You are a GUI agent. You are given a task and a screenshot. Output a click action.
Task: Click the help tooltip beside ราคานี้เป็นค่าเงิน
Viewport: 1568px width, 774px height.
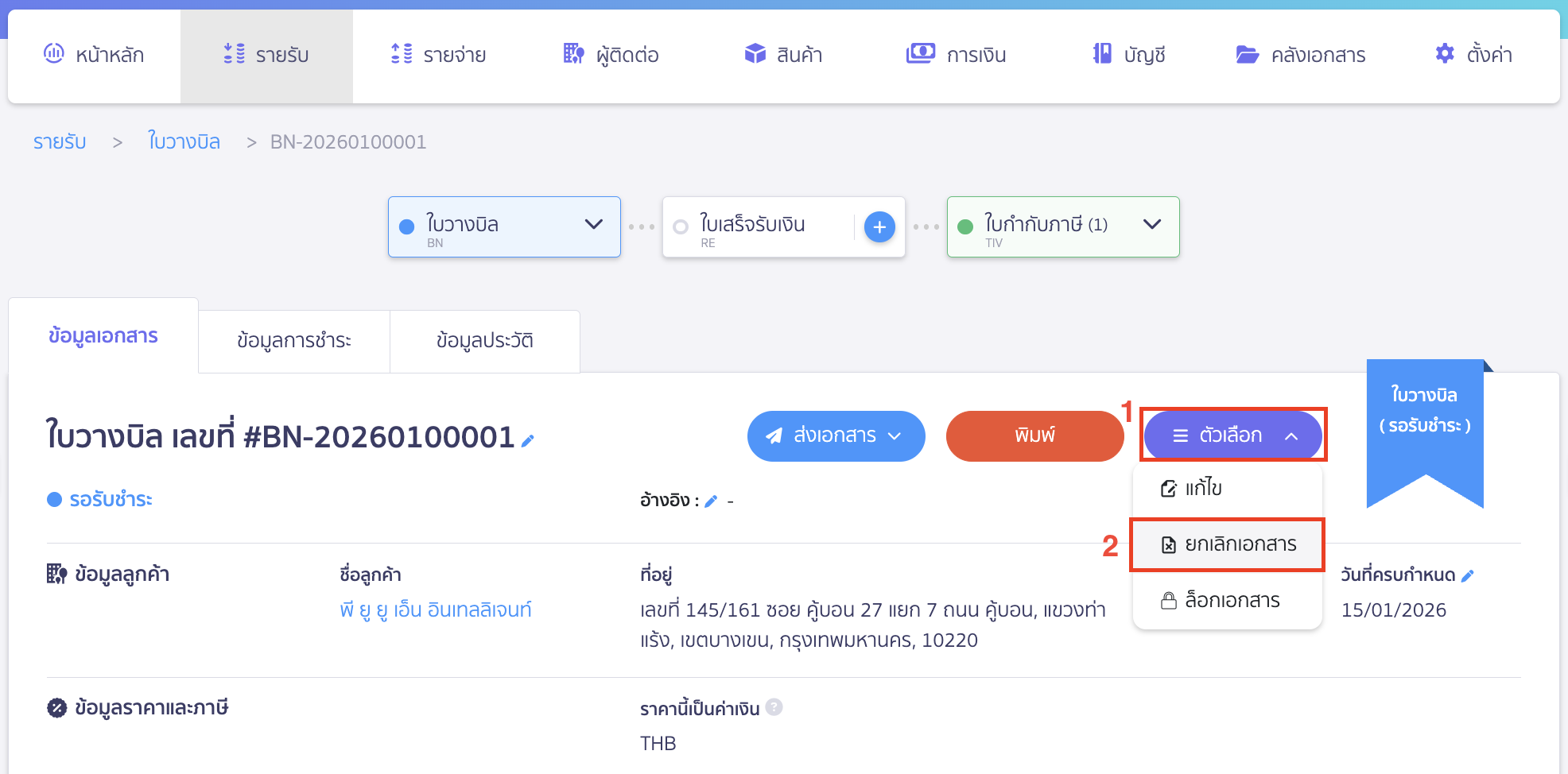pyautogui.click(x=774, y=707)
